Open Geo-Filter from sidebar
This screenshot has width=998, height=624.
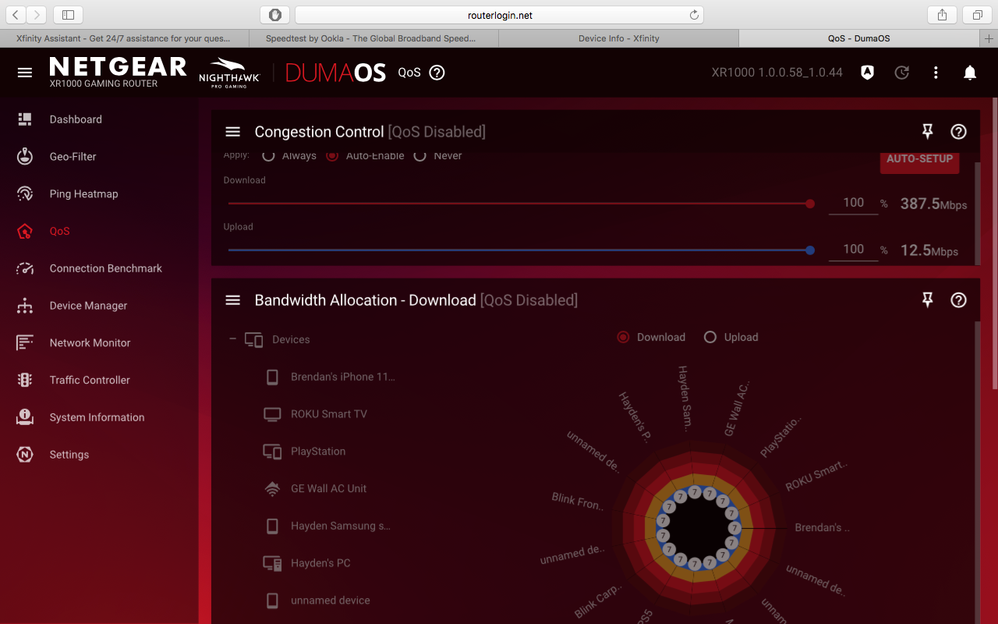[73, 156]
